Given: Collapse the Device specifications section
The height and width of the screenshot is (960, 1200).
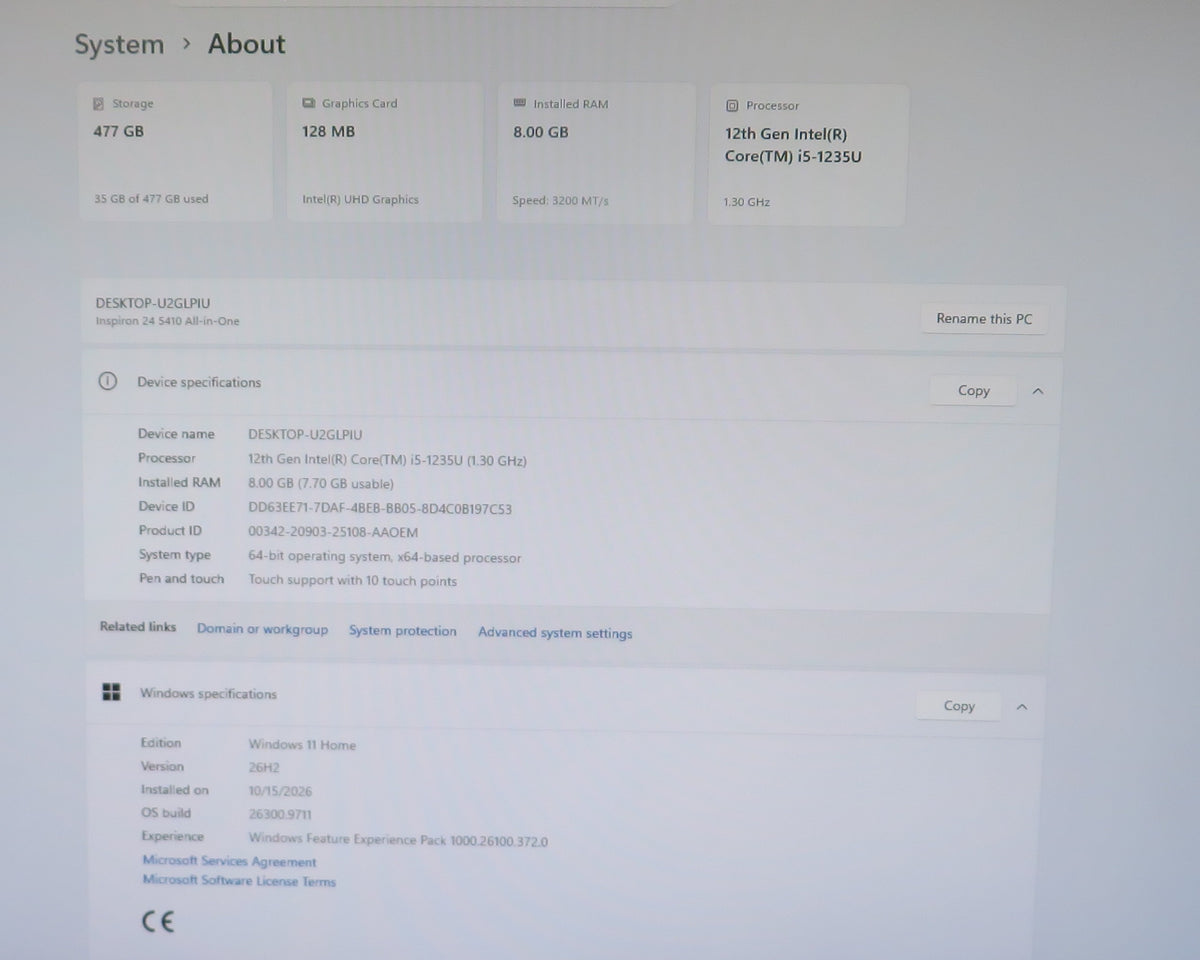Looking at the screenshot, I should click(x=1037, y=391).
